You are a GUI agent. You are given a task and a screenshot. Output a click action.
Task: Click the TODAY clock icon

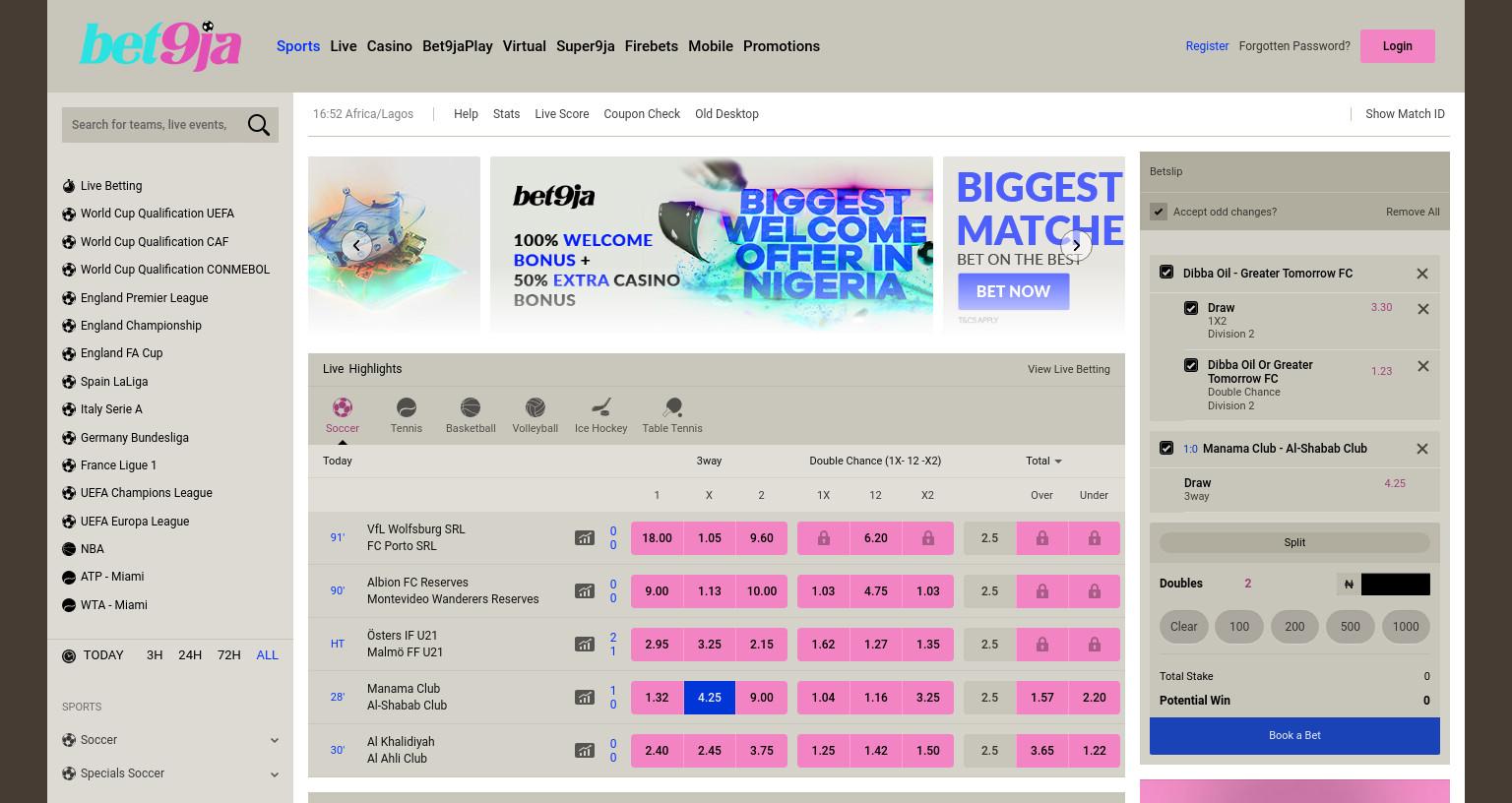click(69, 656)
